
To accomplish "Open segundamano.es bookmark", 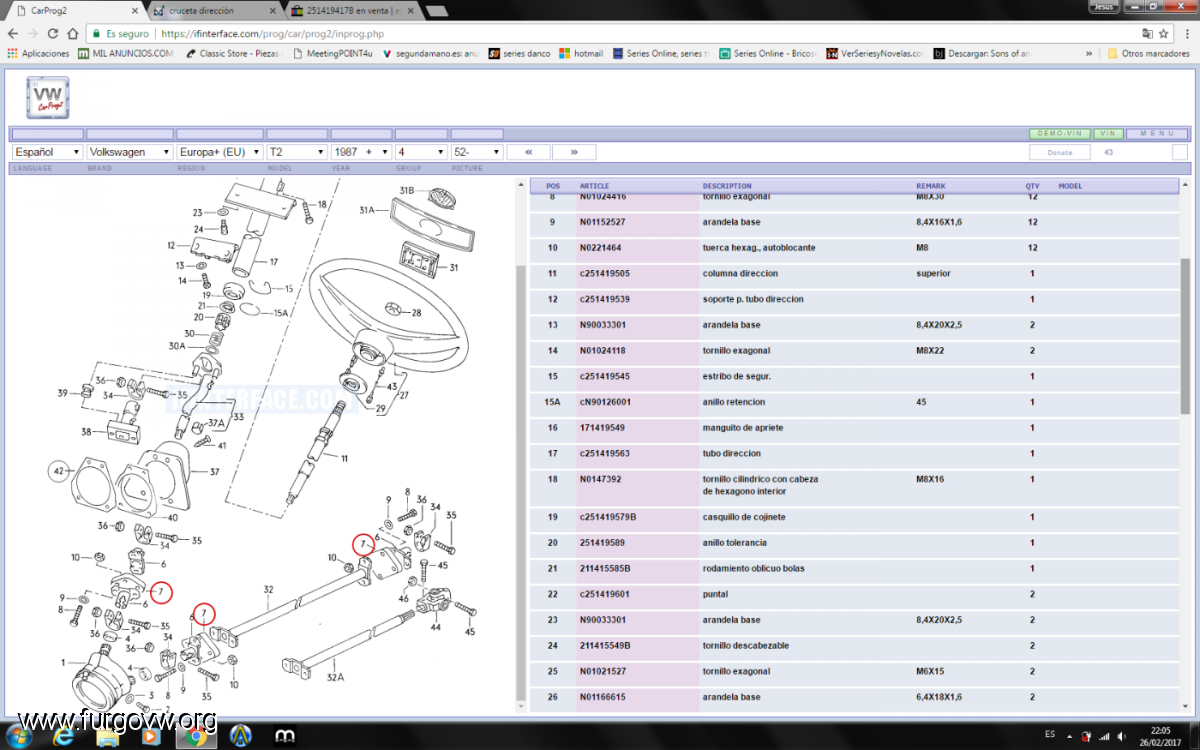I will click(x=430, y=53).
